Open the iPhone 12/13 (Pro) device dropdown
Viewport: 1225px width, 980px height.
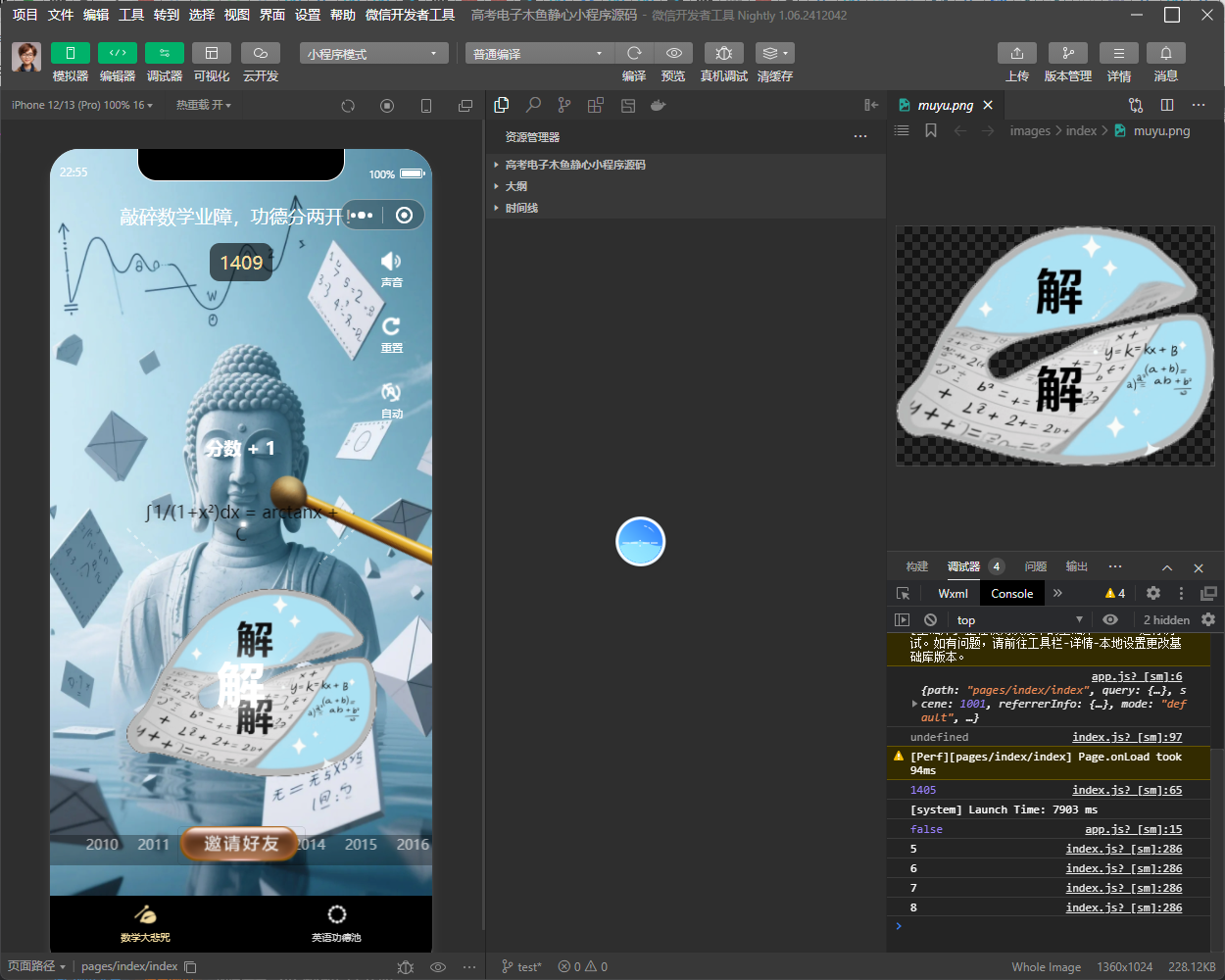pyautogui.click(x=82, y=105)
